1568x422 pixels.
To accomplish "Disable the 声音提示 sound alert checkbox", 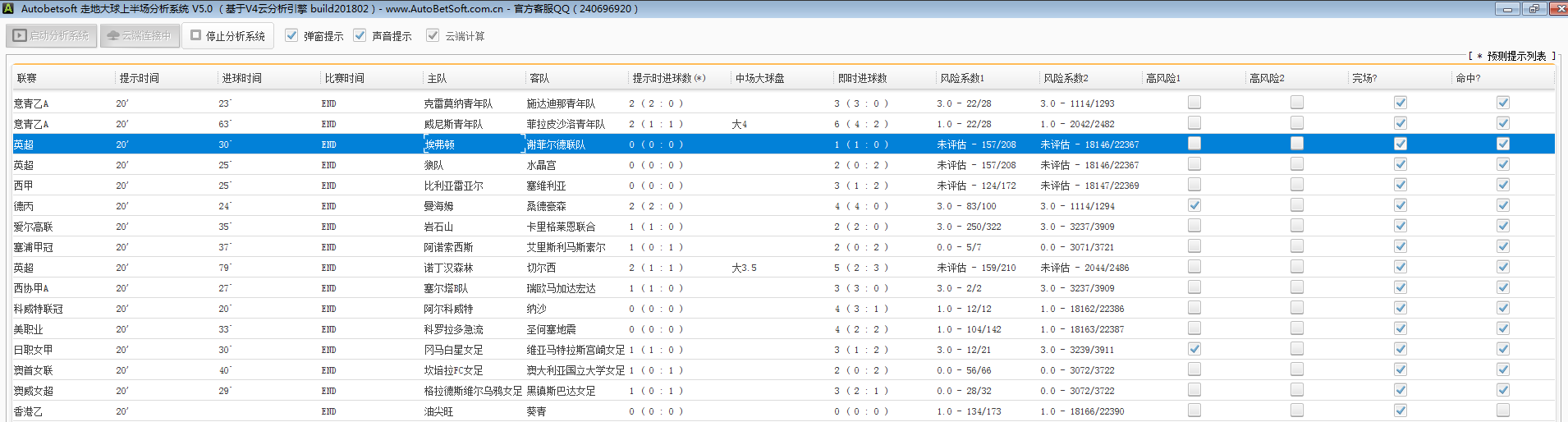I will pos(360,35).
